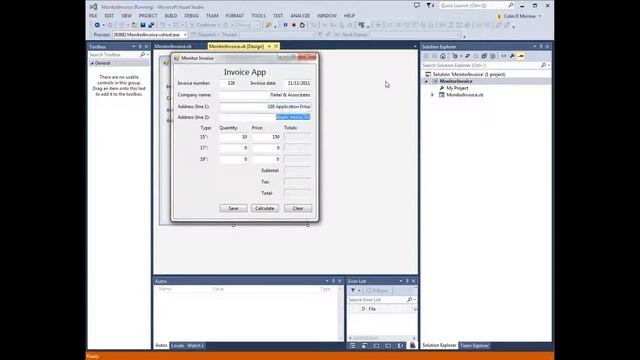The width and height of the screenshot is (640, 360).
Task: Open Autos panel window options dropdown
Action: [x=327, y=281]
